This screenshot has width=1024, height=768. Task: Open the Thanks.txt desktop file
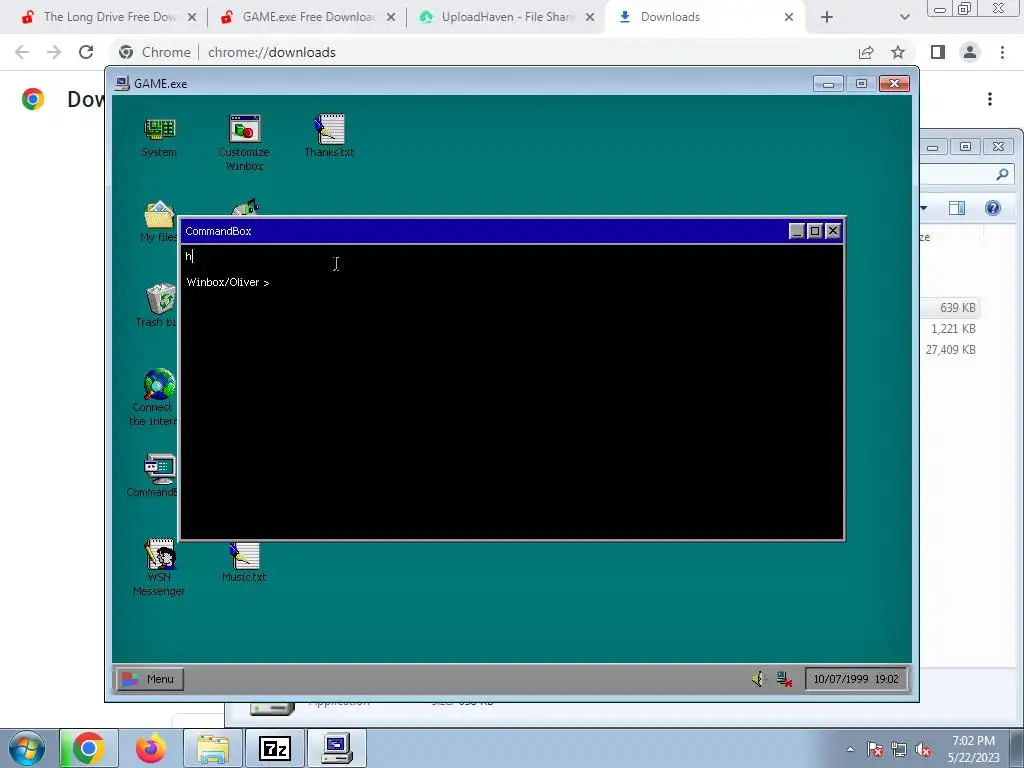point(329,136)
